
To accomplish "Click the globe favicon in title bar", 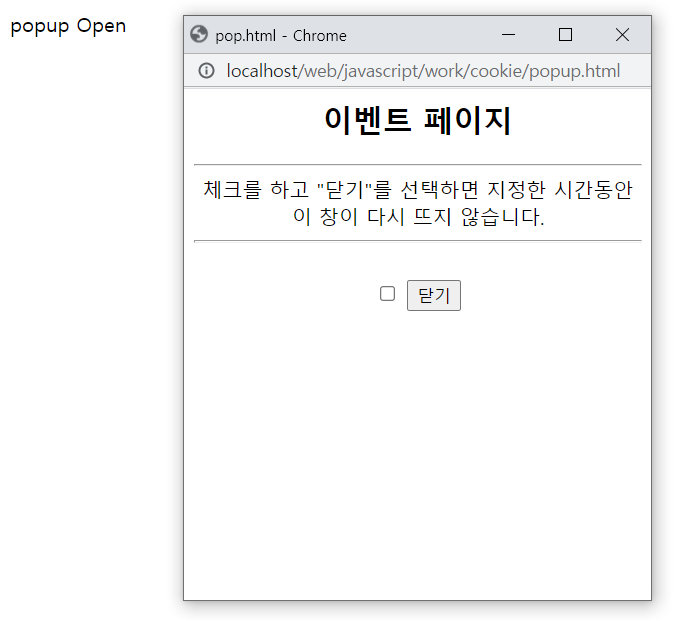I will pos(199,35).
